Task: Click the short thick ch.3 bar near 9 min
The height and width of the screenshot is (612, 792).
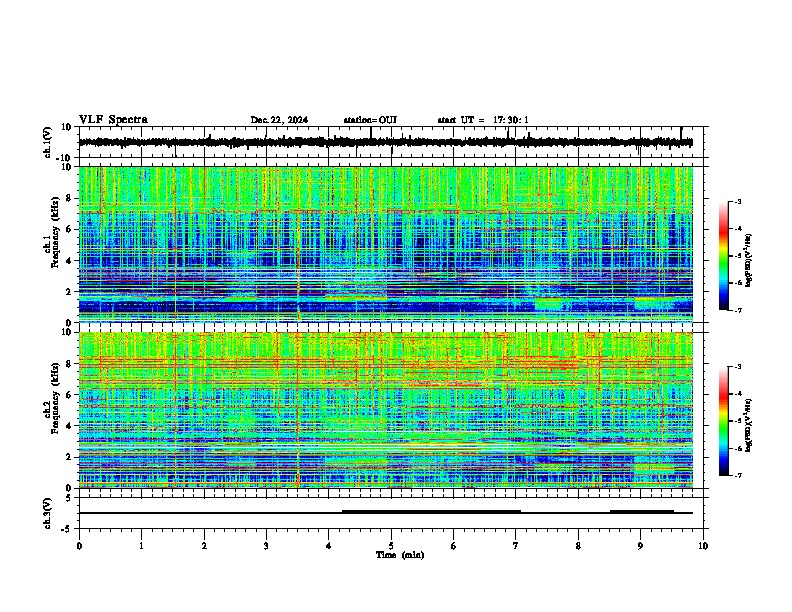Action: (642, 512)
